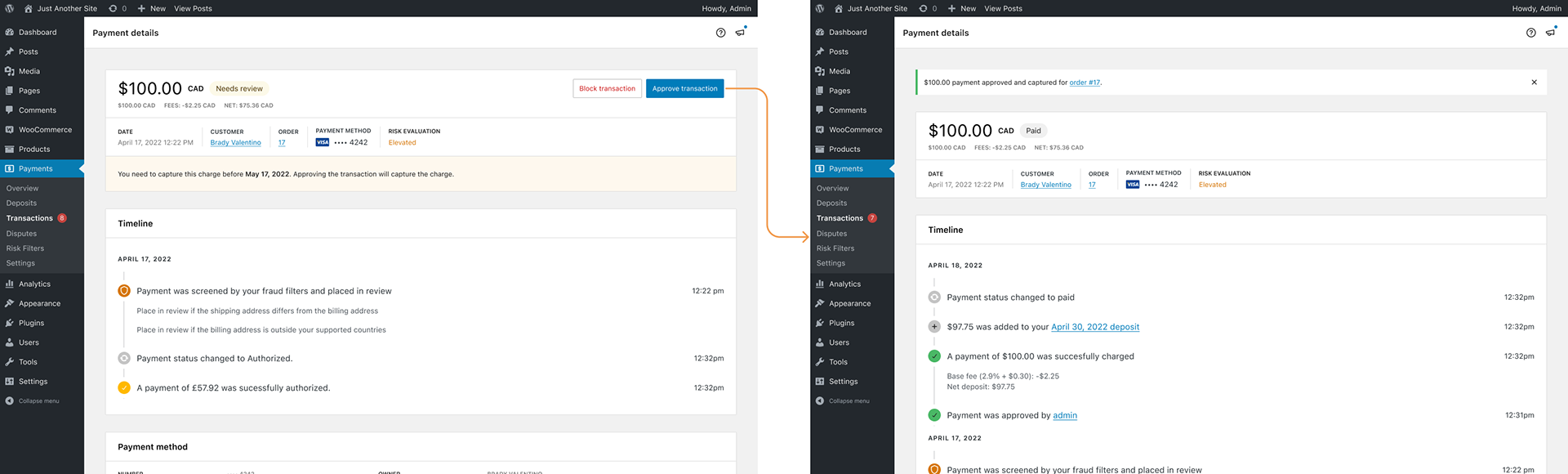1568x474 pixels.
Task: Collapse menu in left sidebar
Action: coord(33,400)
